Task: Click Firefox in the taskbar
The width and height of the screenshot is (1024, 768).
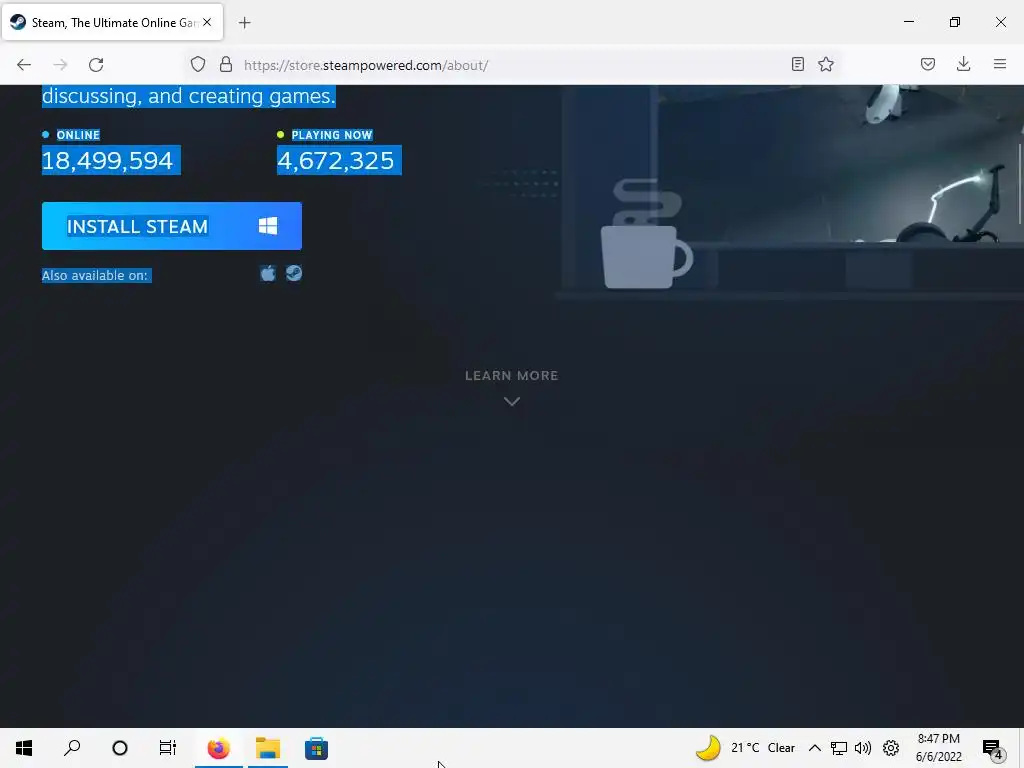Action: click(x=219, y=748)
